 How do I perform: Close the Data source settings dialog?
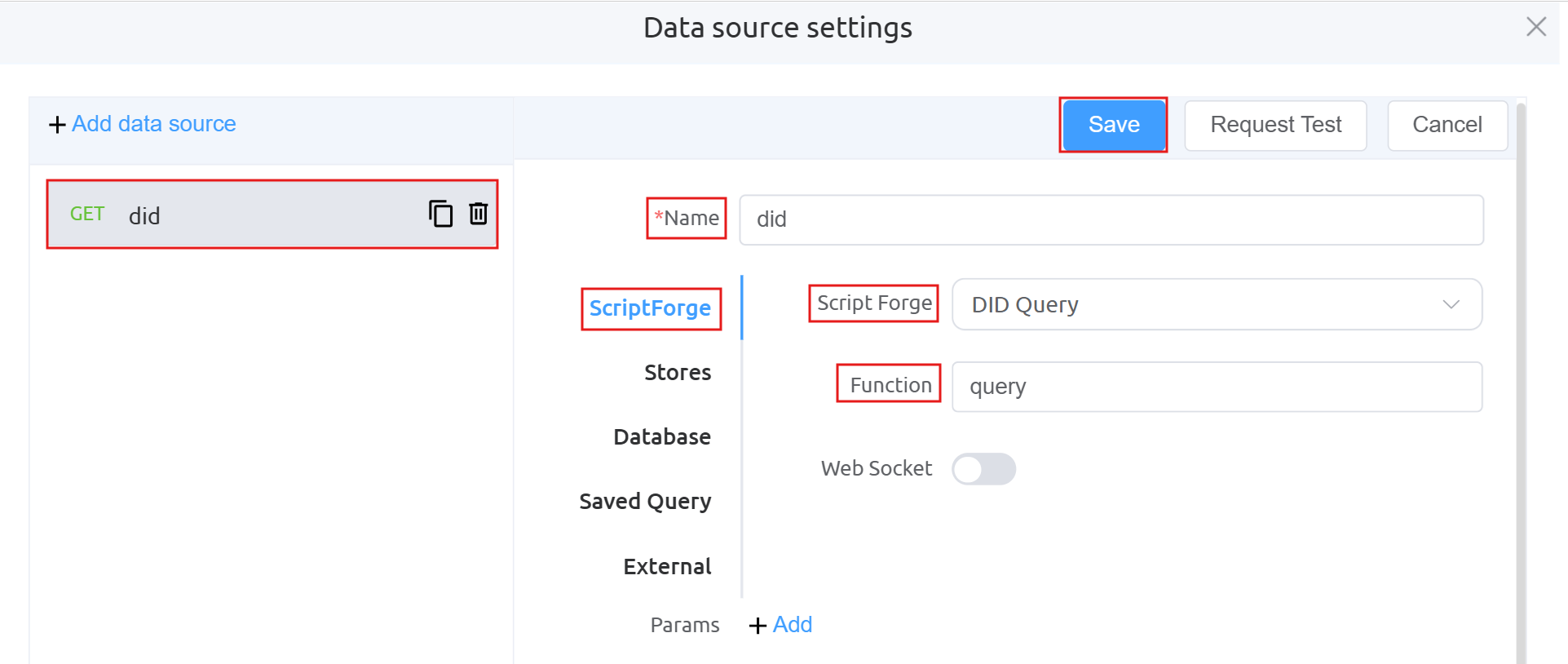click(1535, 27)
